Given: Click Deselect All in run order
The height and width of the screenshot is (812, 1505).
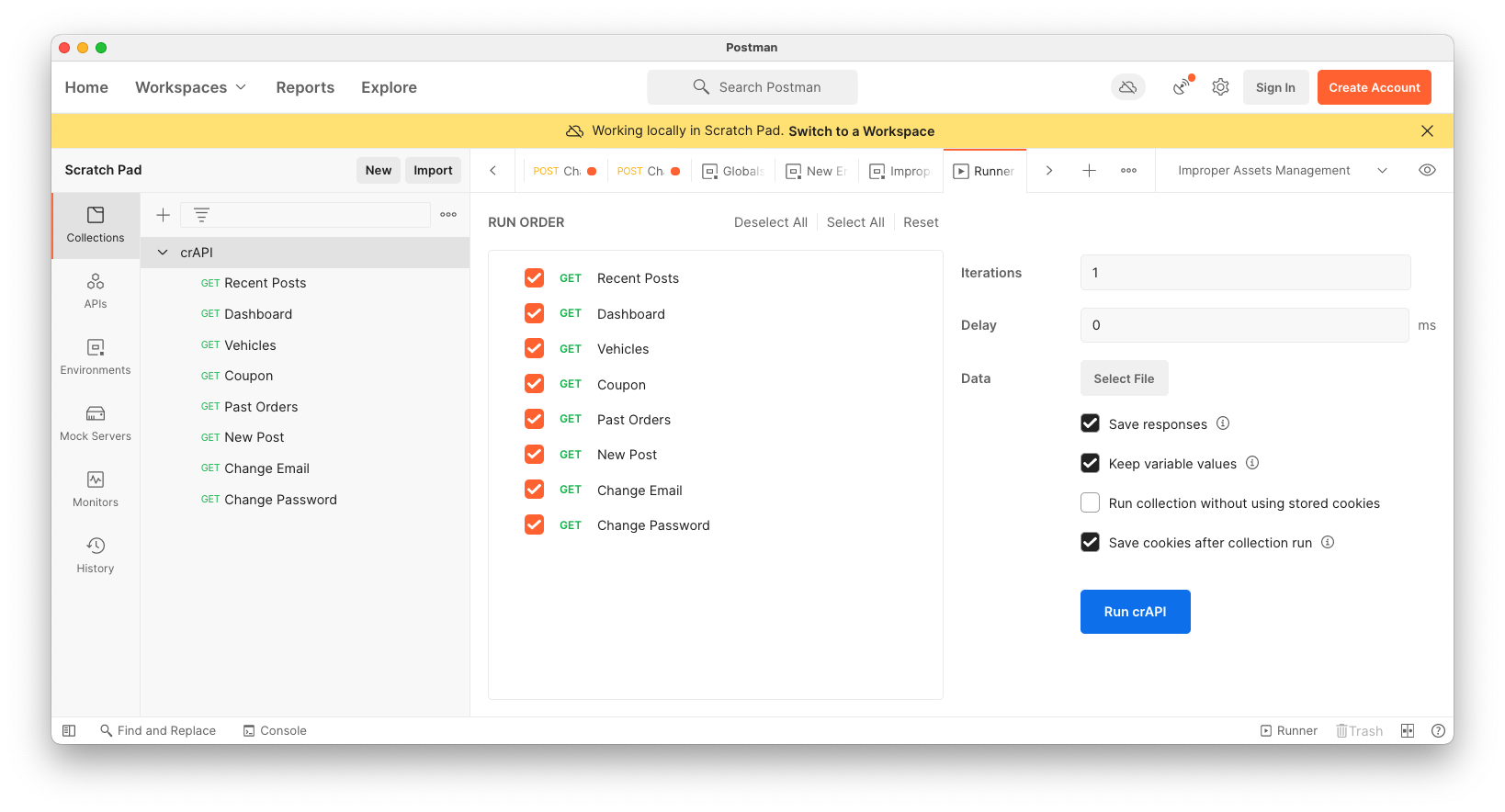Looking at the screenshot, I should [x=771, y=222].
